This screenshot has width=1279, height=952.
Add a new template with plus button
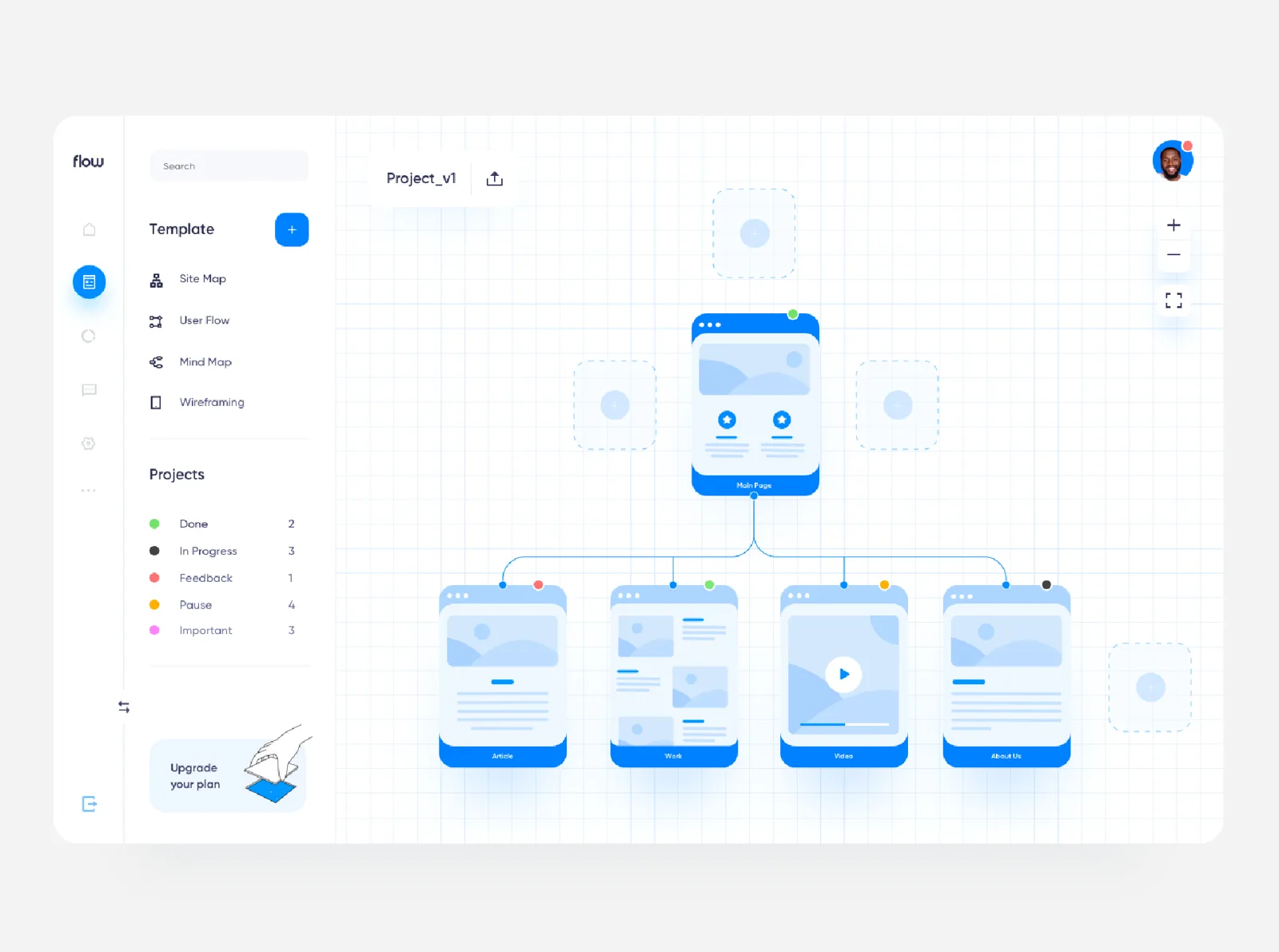(292, 230)
